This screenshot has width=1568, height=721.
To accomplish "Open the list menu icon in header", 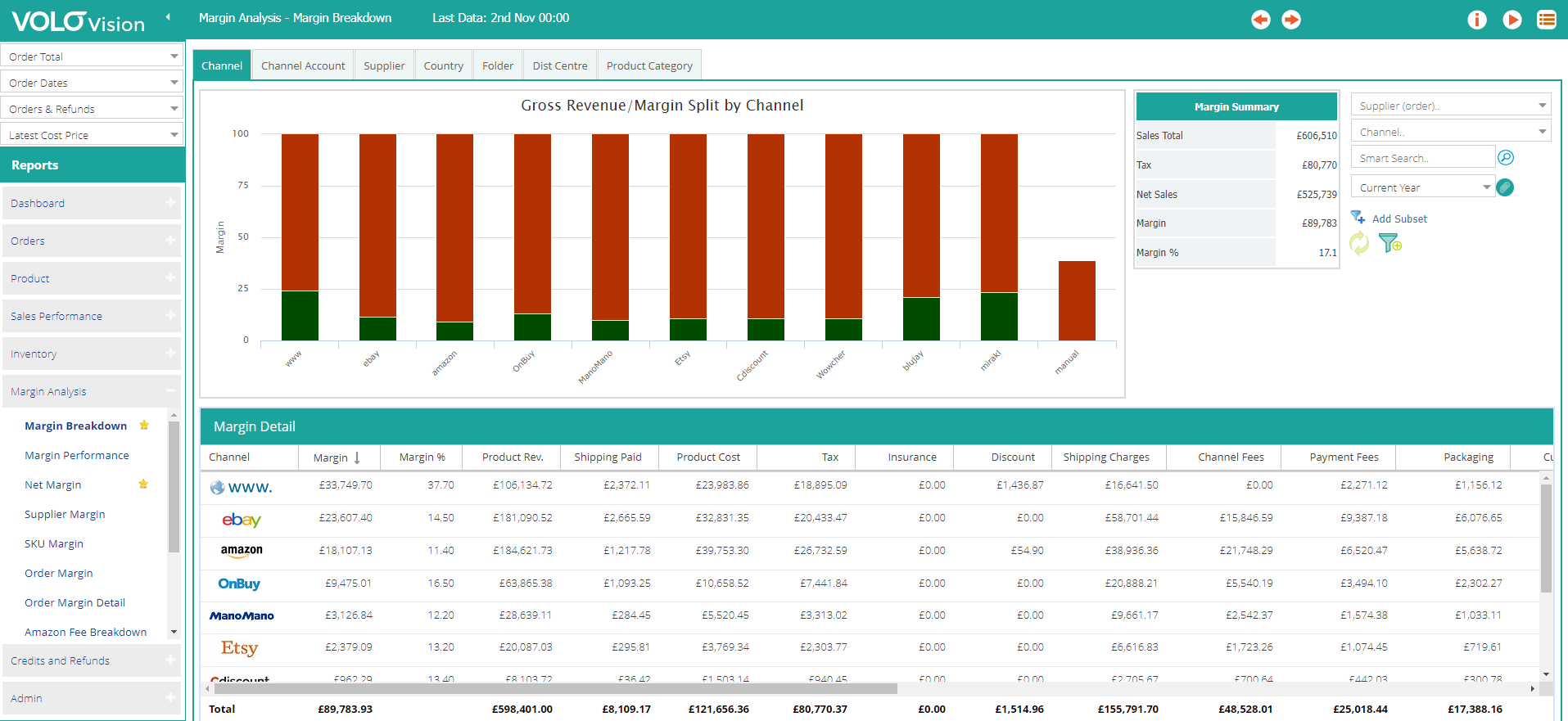I will [1547, 20].
